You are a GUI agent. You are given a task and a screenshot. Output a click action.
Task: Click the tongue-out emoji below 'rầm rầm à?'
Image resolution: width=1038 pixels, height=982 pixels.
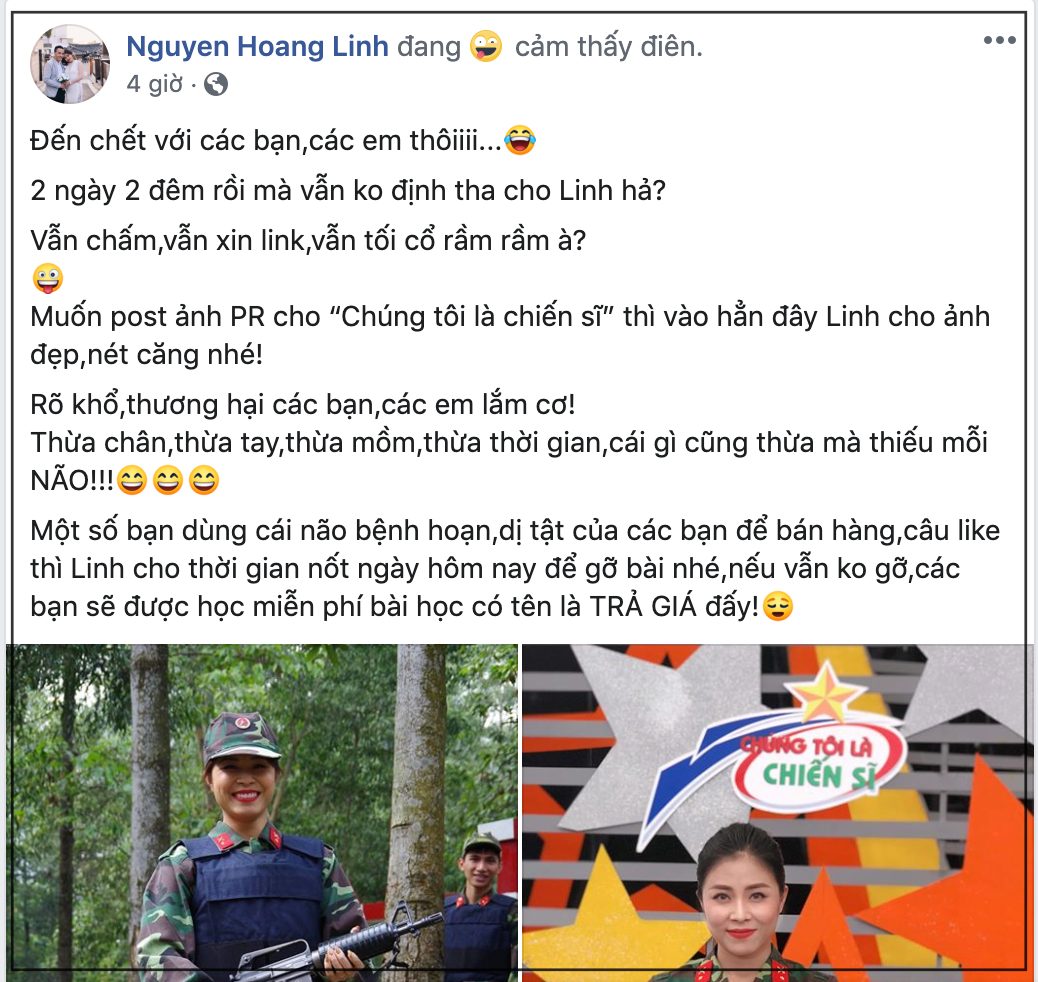(x=48, y=278)
